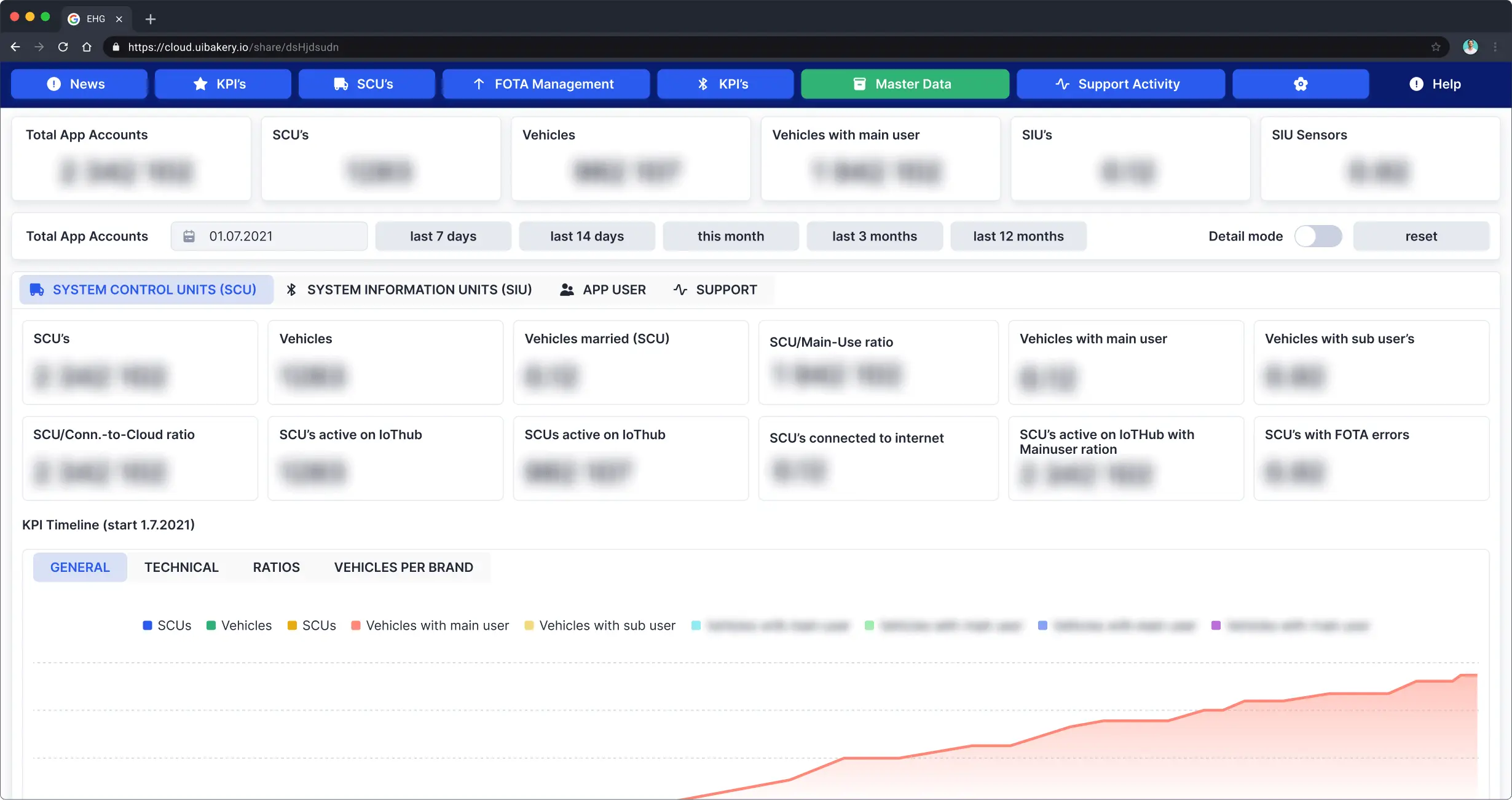
Task: Toggle blue SCUs legend series
Action: 167,625
